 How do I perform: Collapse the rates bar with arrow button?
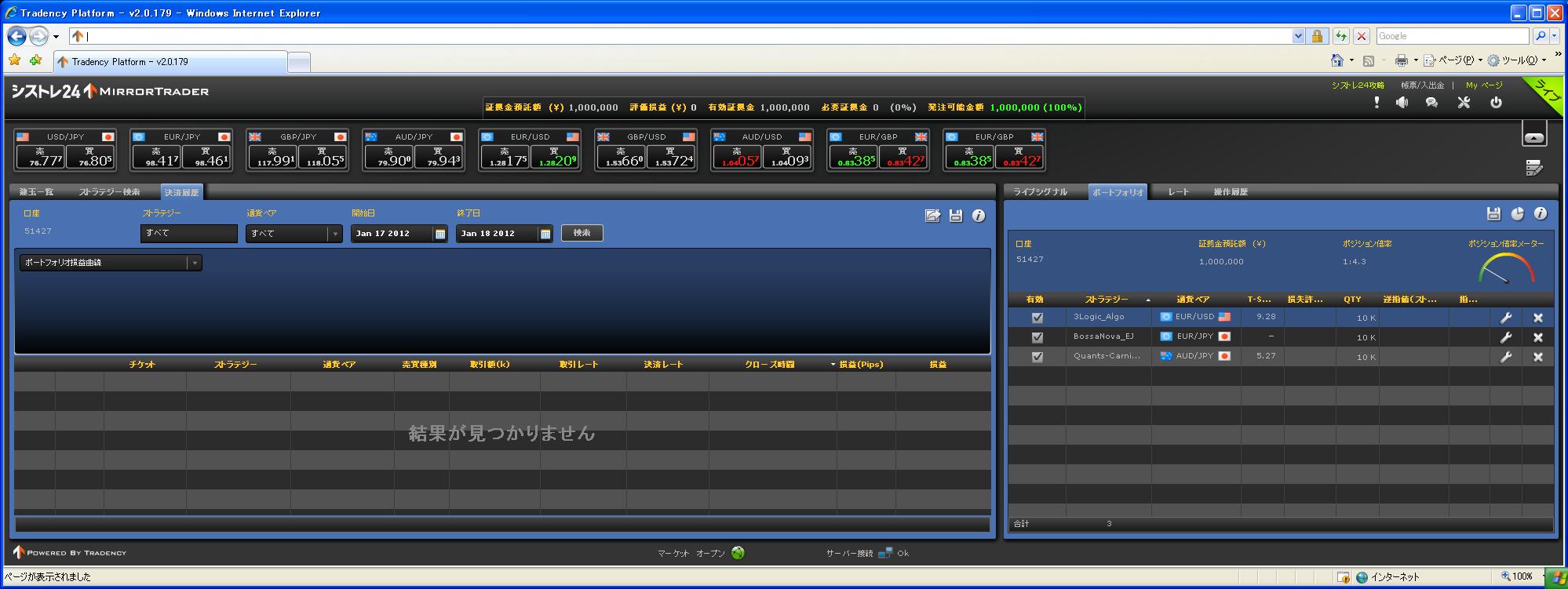(1533, 136)
